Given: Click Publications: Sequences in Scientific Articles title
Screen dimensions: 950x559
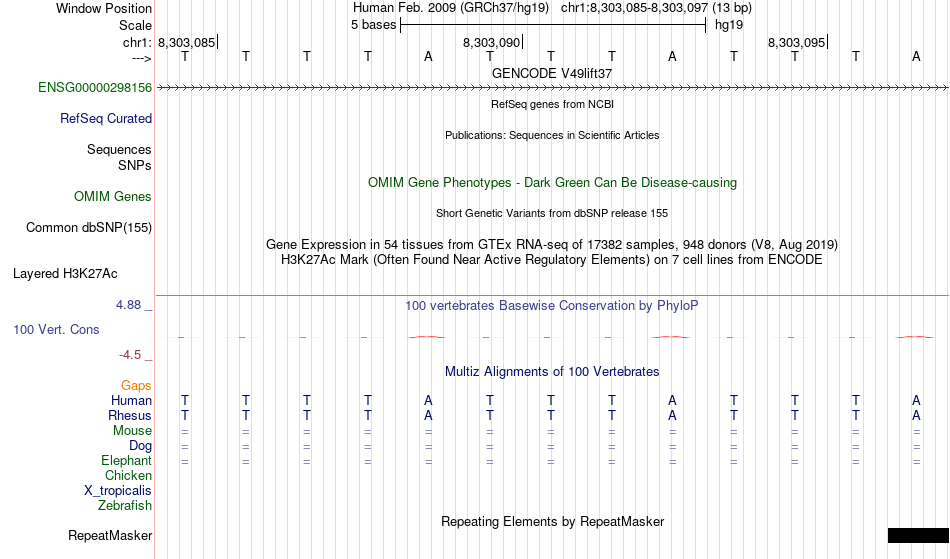Looking at the screenshot, I should coord(552,136).
